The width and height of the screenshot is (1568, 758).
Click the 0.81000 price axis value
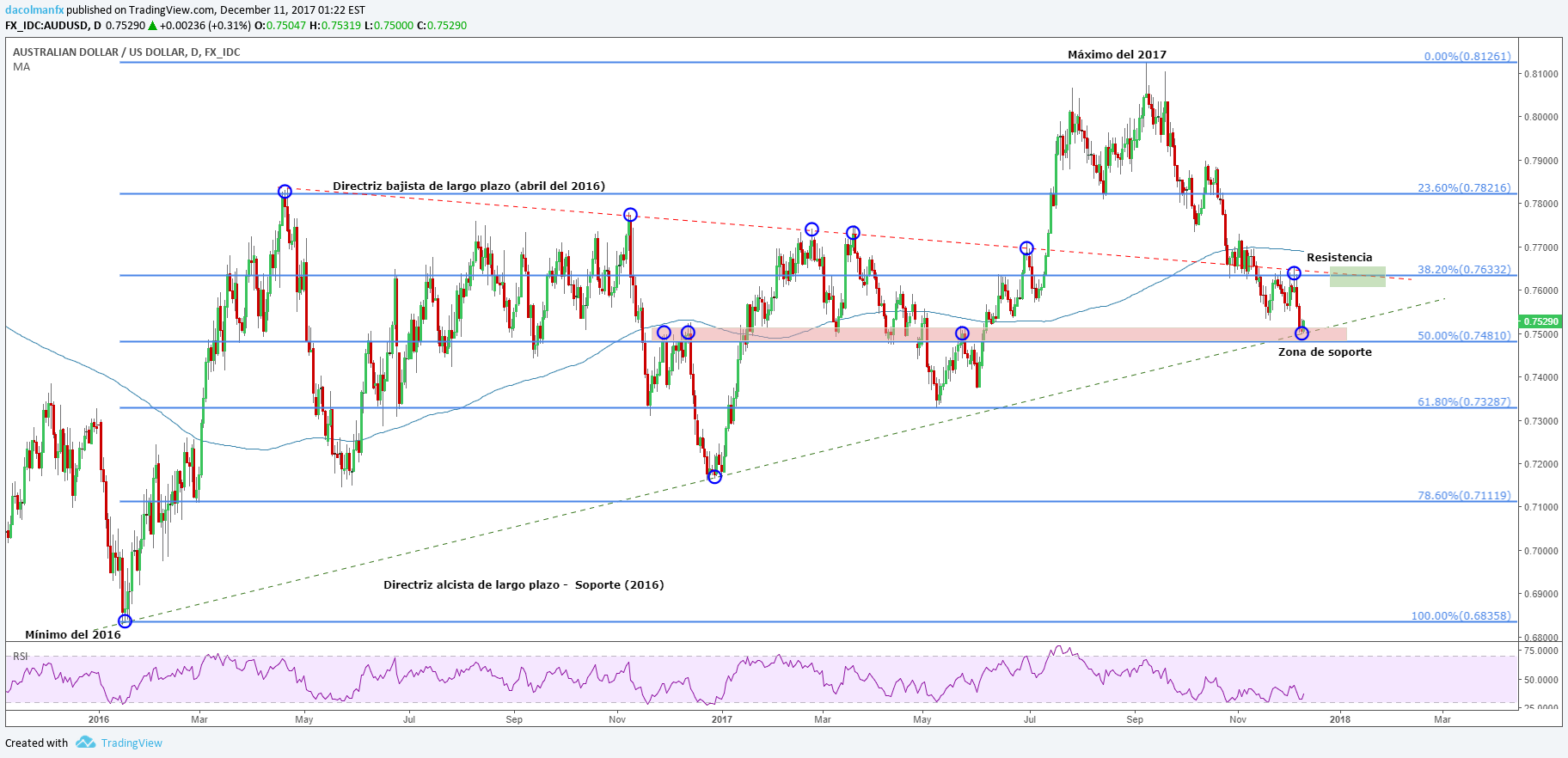(1541, 75)
